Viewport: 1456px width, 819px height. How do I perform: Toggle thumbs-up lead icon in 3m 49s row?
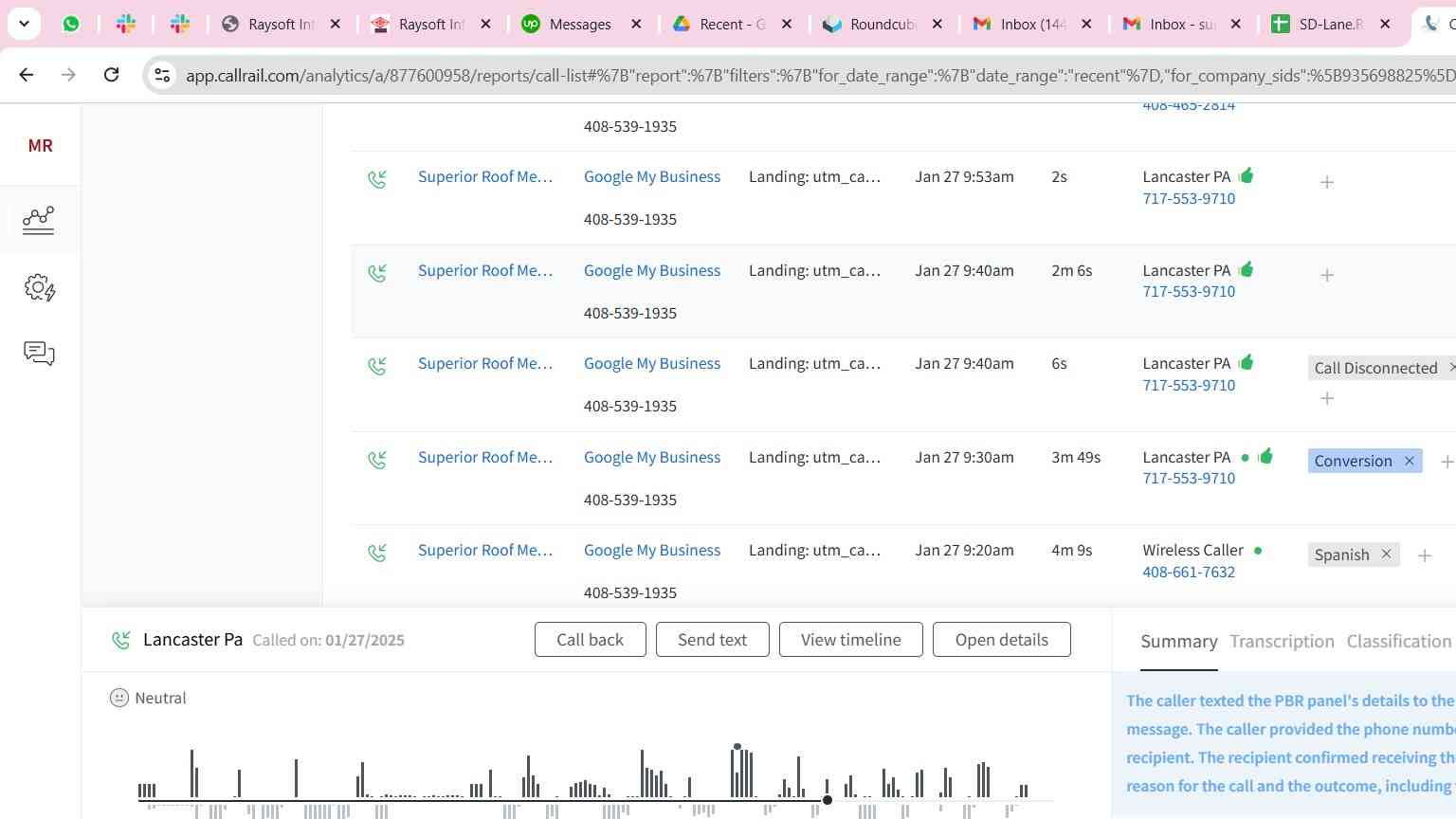(1265, 455)
